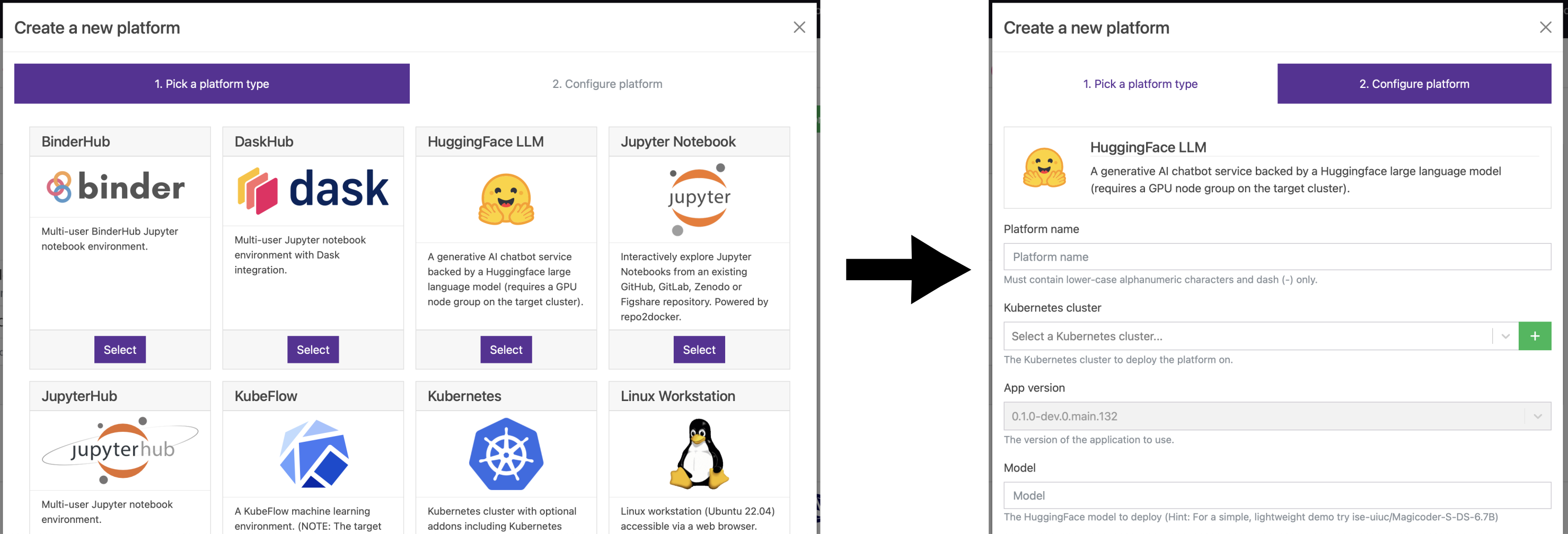The width and height of the screenshot is (1568, 534).
Task: Click the KubeFlow logo
Action: (x=313, y=453)
